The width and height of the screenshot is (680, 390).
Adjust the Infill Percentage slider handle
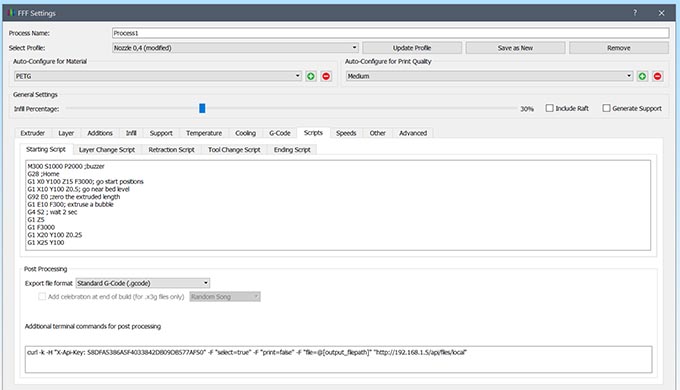[202, 108]
